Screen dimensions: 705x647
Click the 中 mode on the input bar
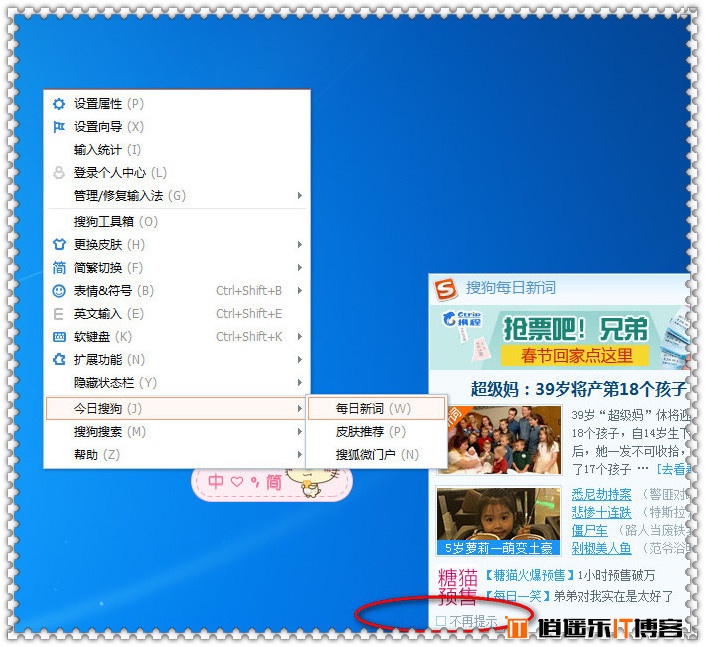click(x=216, y=482)
